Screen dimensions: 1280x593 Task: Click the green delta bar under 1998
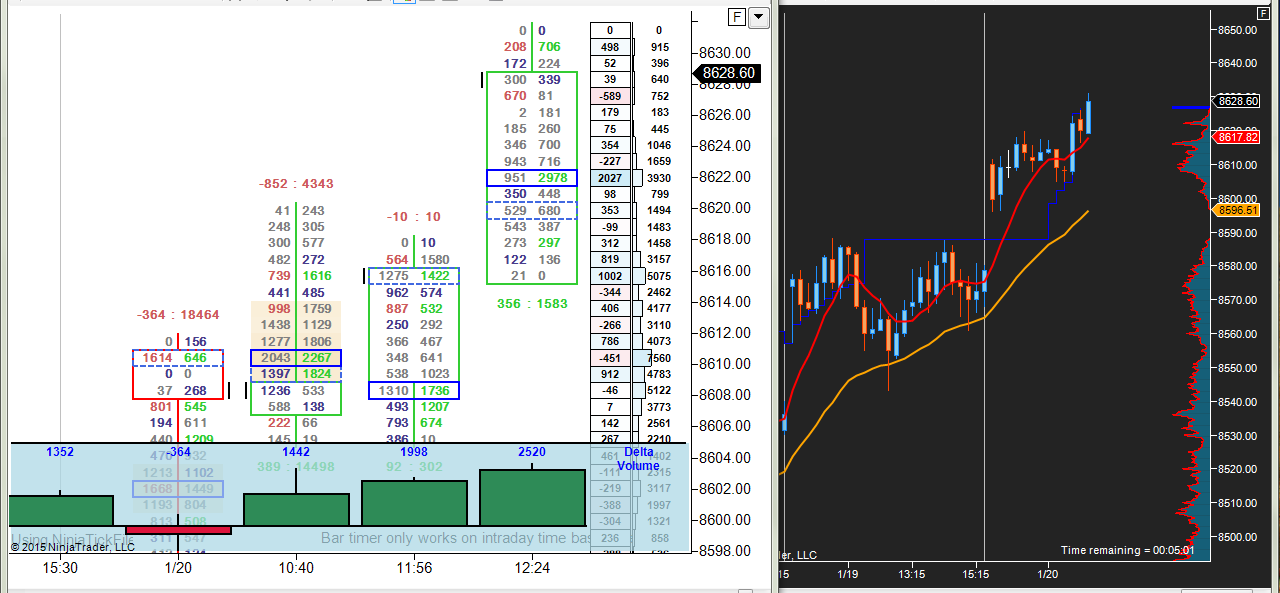click(x=414, y=503)
